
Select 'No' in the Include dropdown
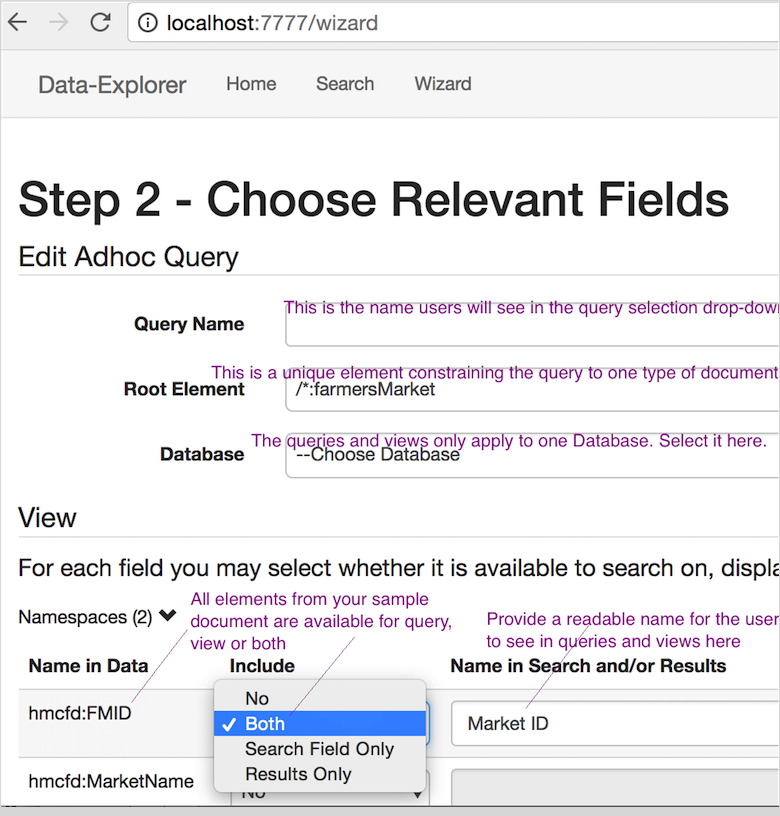[x=257, y=699]
